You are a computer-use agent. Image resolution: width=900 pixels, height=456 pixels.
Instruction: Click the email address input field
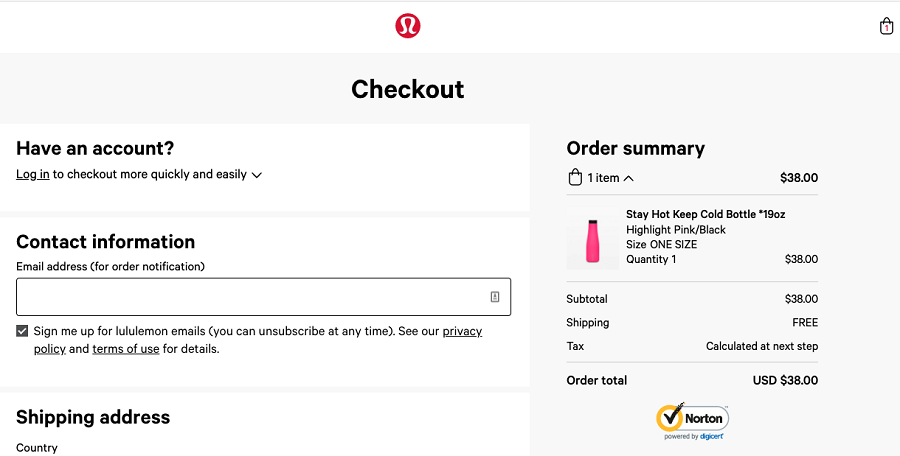pyautogui.click(x=263, y=297)
